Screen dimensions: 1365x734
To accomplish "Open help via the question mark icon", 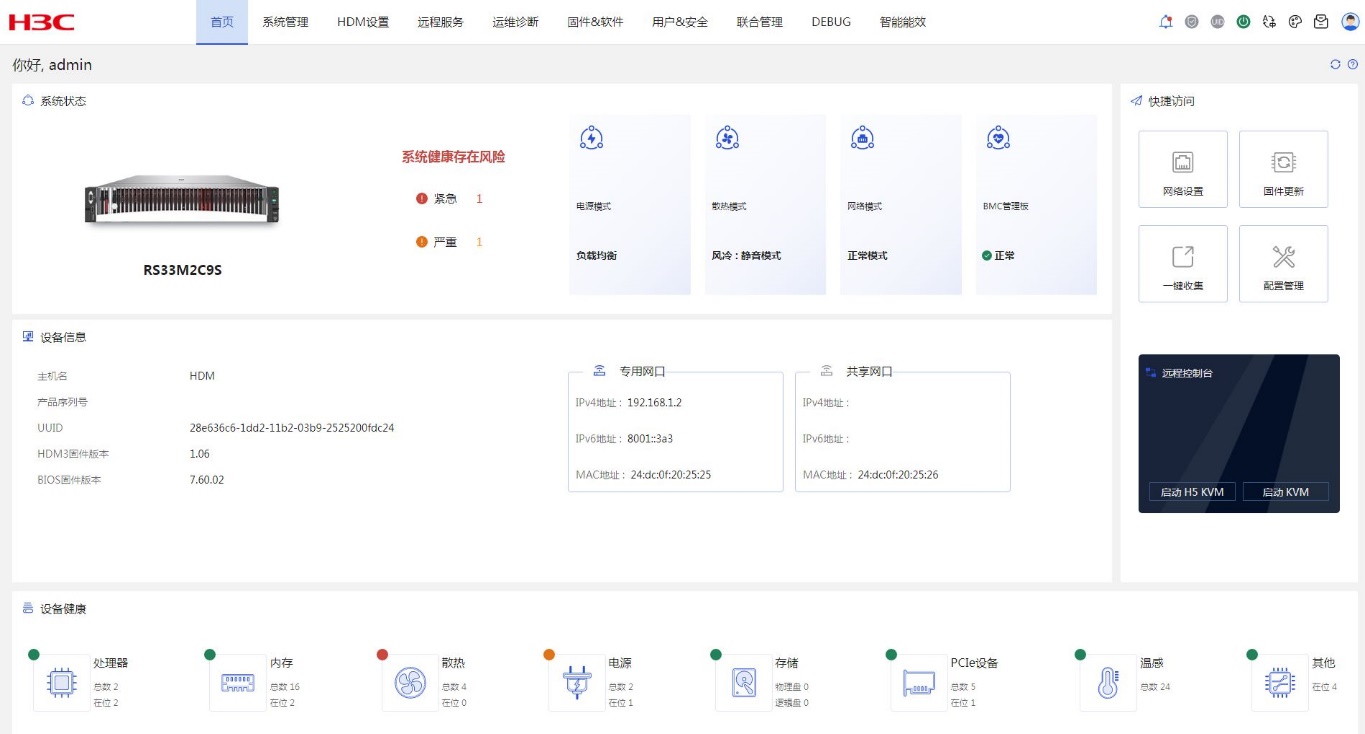I will [x=1352, y=64].
